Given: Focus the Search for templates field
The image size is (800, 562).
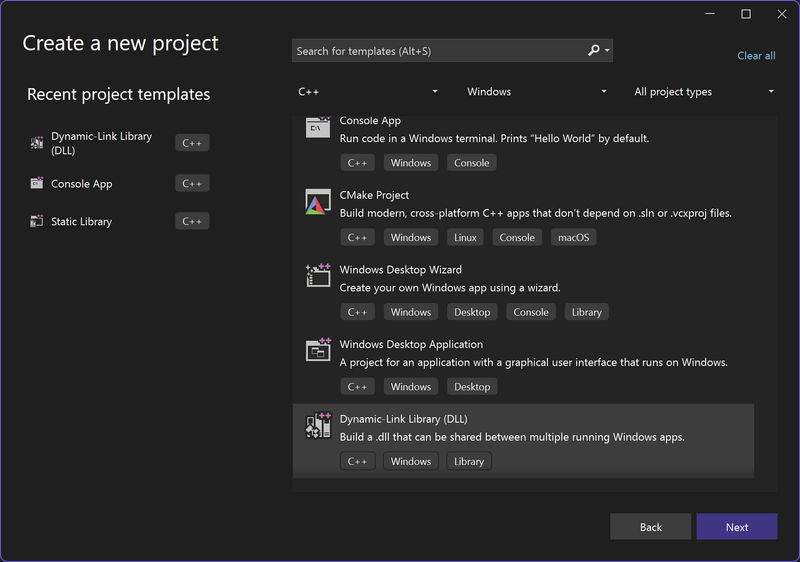Looking at the screenshot, I should [438, 51].
